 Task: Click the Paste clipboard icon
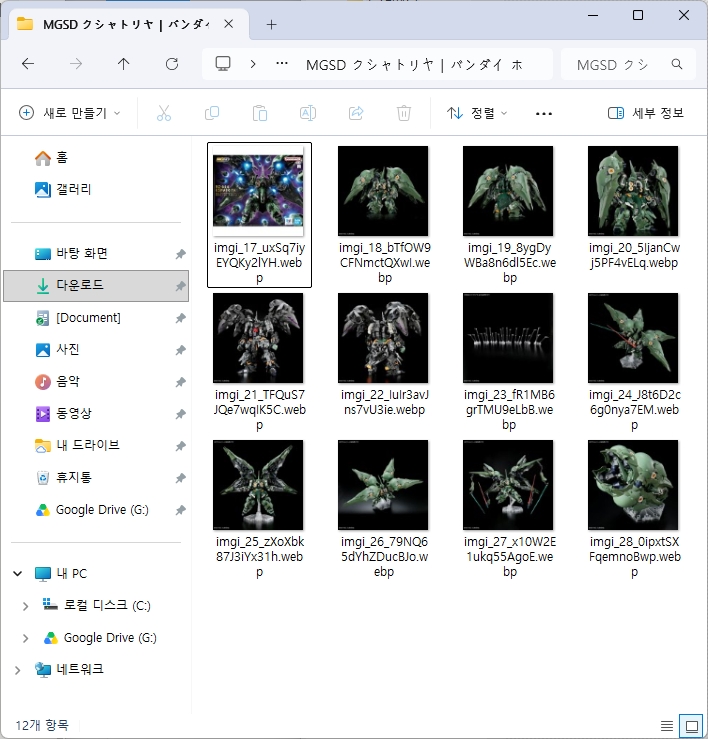coord(260,113)
